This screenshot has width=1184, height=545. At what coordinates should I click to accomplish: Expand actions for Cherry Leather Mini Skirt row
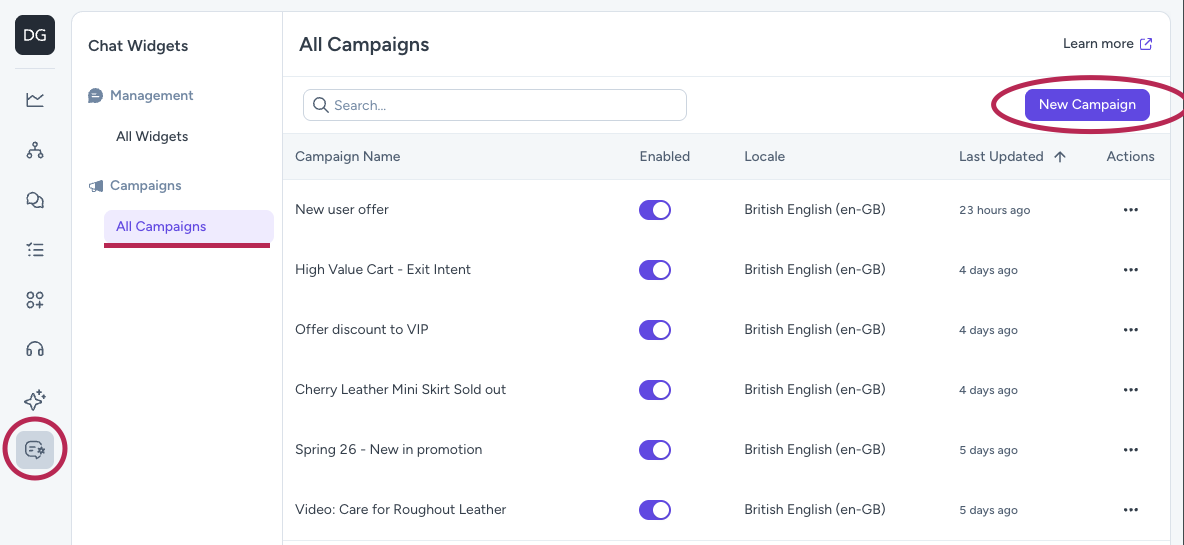point(1131,390)
